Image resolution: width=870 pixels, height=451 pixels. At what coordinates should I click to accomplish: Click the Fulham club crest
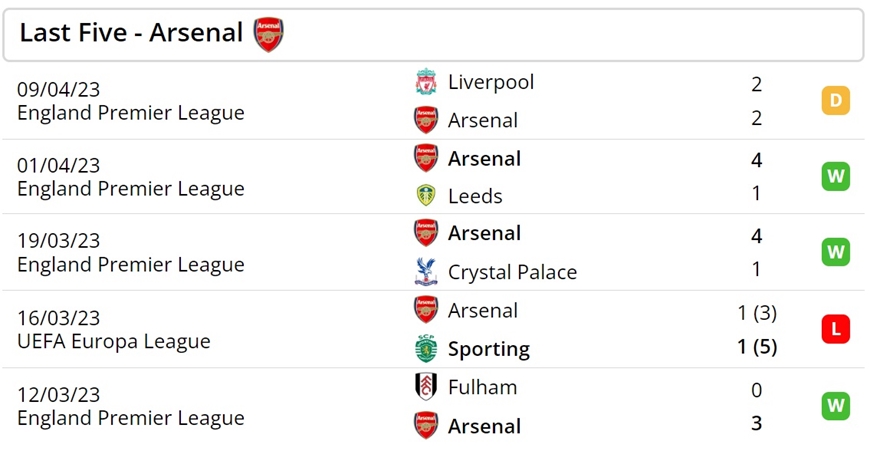[426, 387]
